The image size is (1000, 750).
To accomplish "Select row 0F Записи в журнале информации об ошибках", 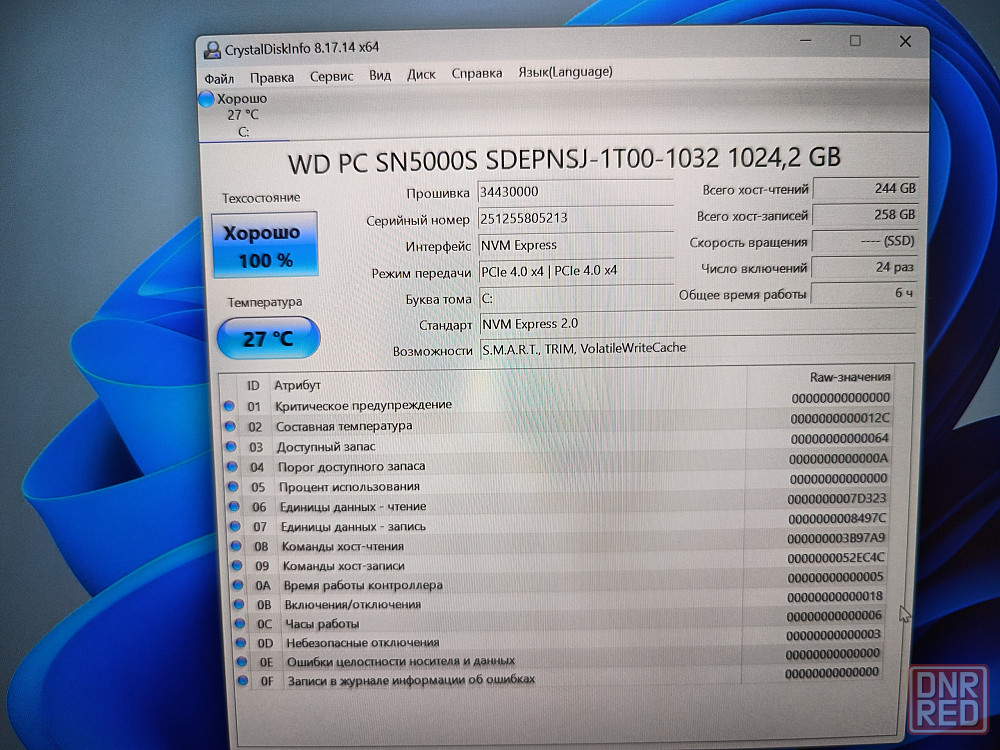I will tap(557, 677).
